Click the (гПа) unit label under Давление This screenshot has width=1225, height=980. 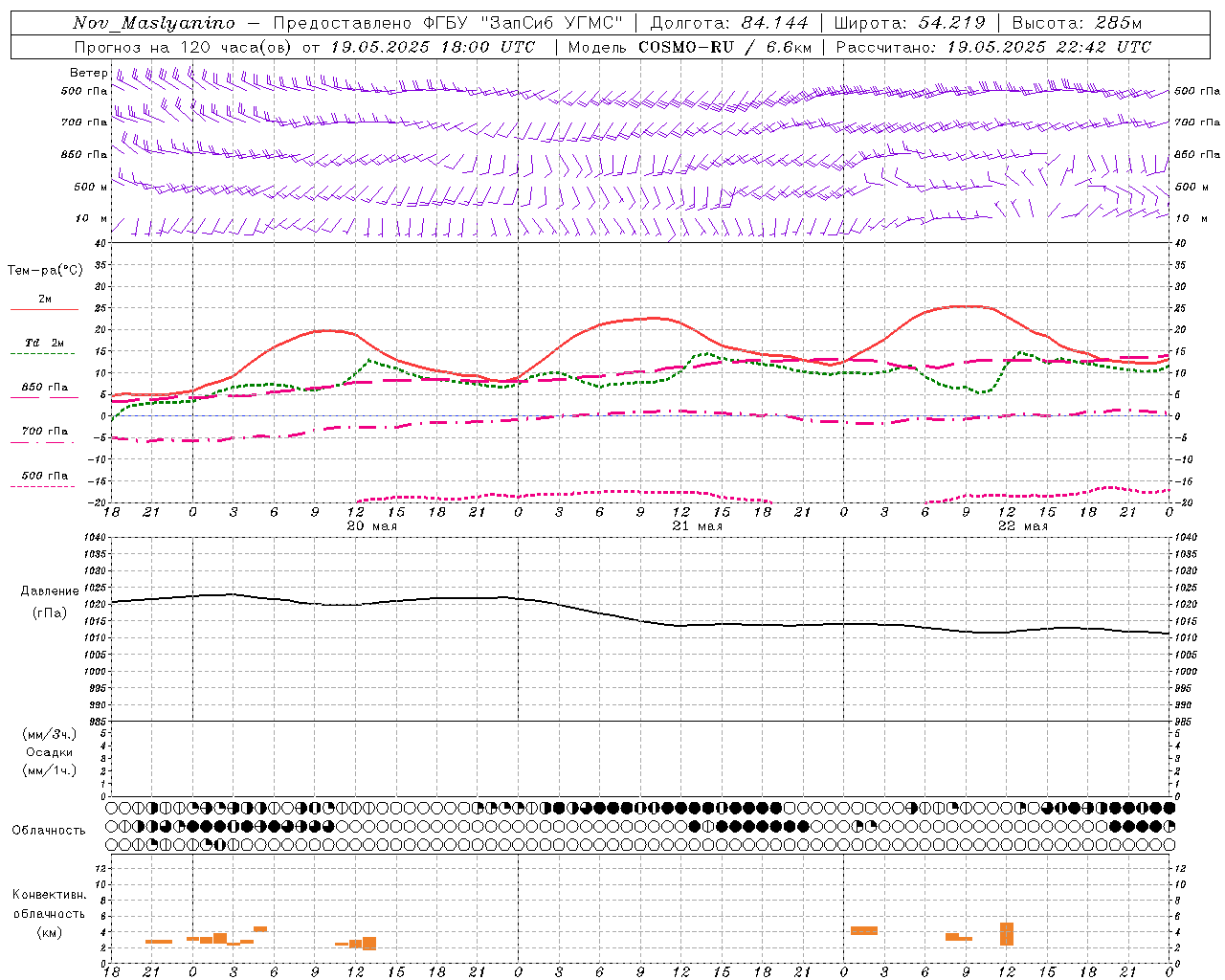[x=50, y=613]
